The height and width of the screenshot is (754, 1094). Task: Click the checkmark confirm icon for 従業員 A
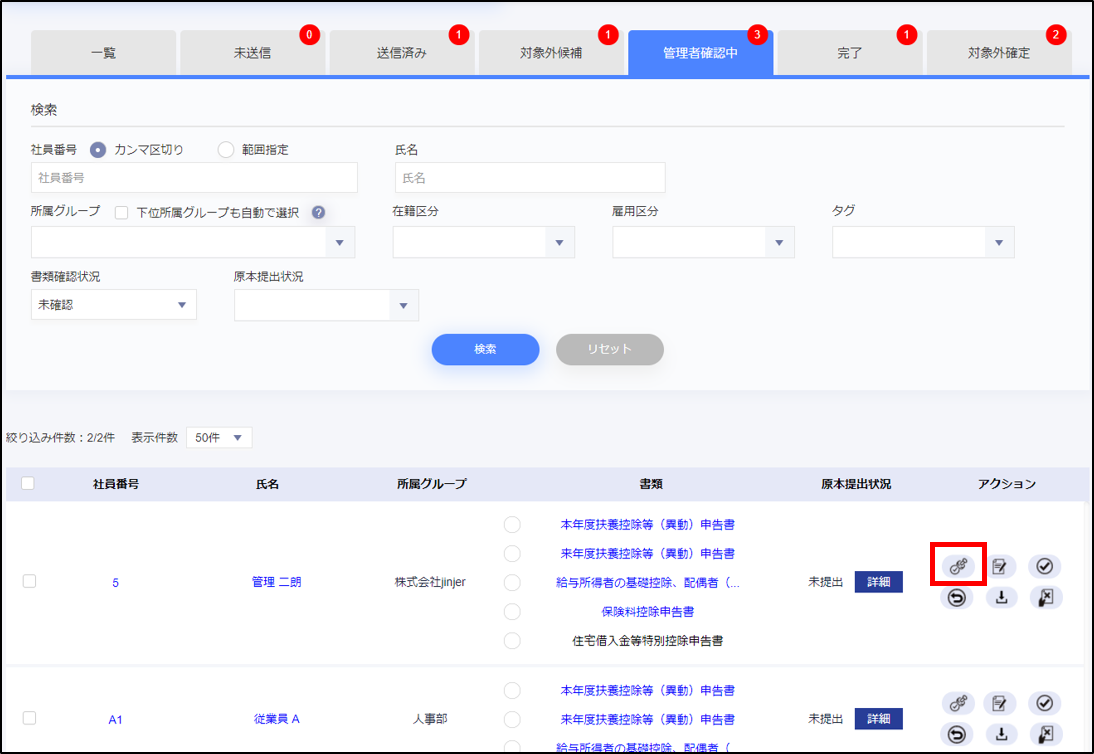[1044, 702]
